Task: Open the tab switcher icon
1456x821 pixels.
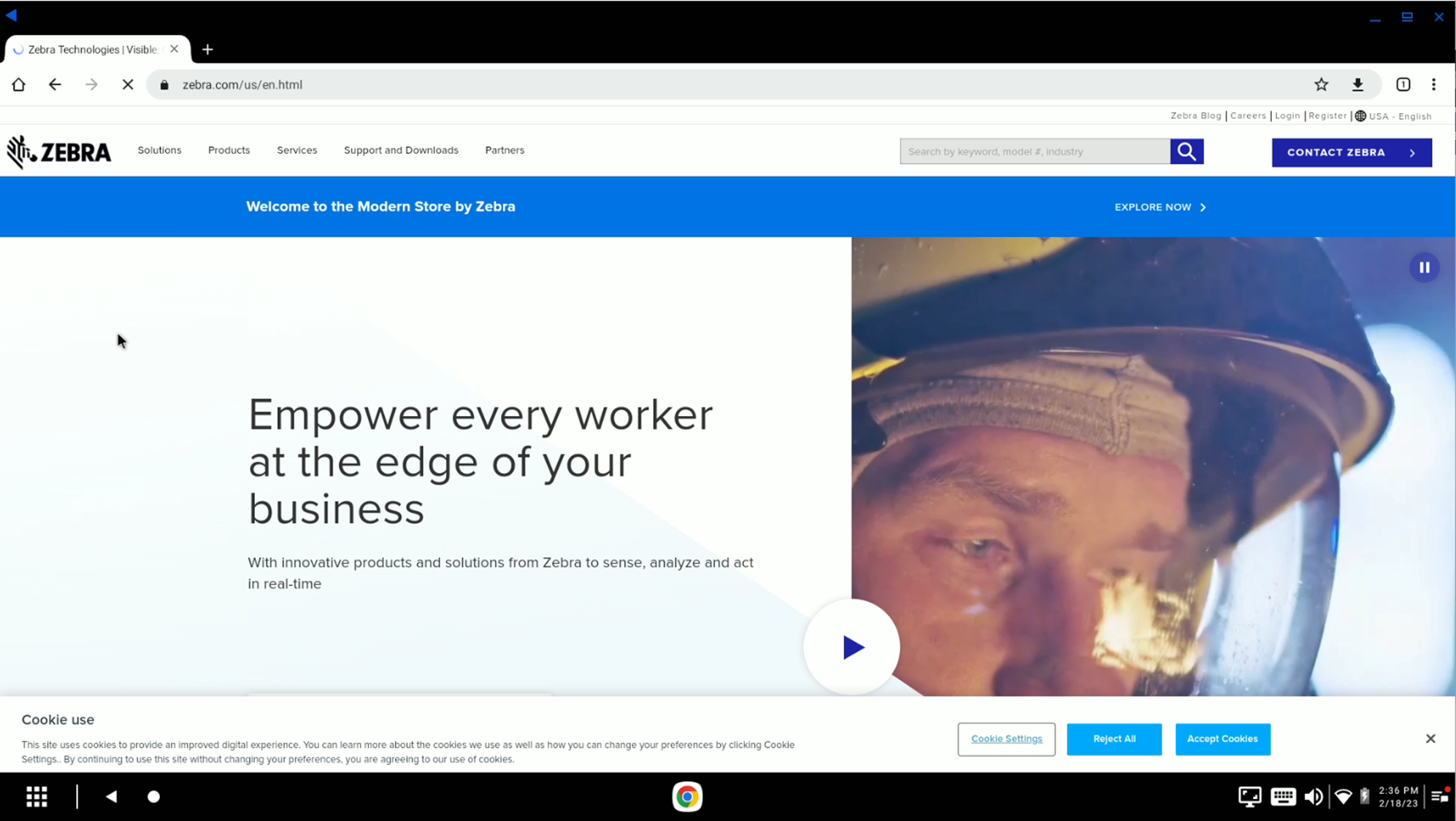Action: click(1403, 85)
